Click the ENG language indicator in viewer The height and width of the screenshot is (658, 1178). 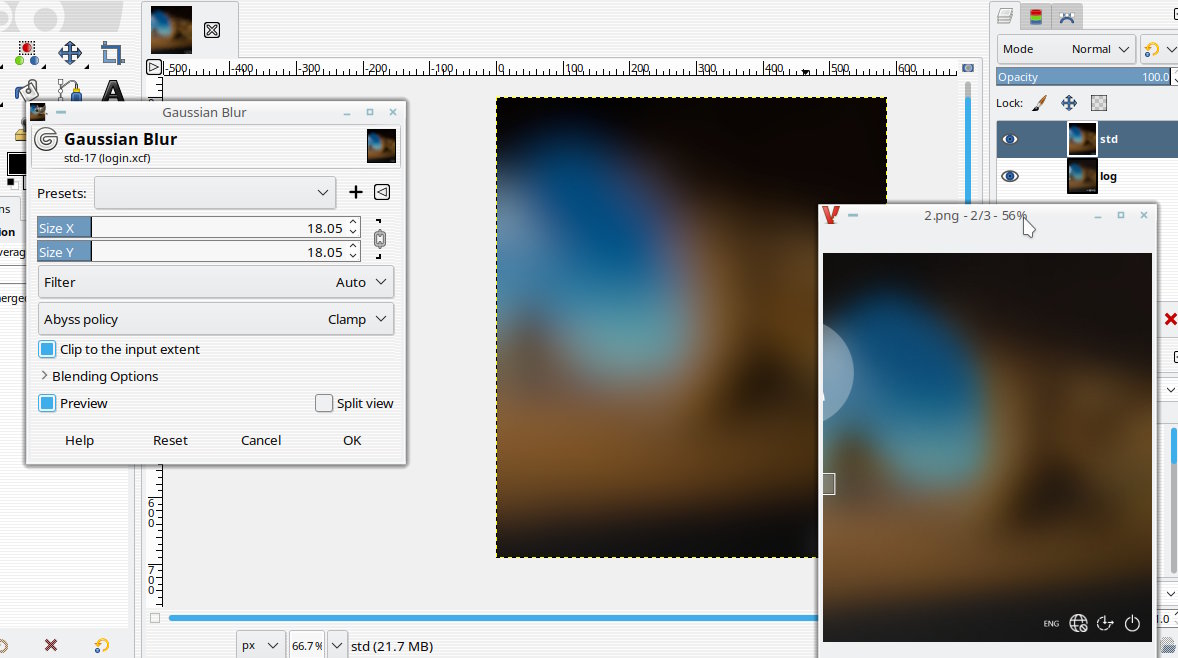tap(1051, 623)
